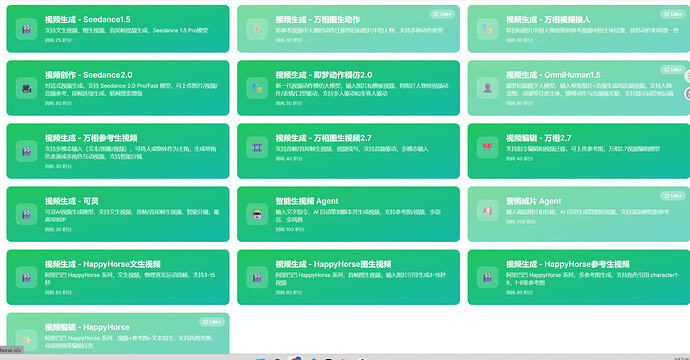Image resolution: width=690 pixels, height=360 pixels.
Task: Click the Lite+ badge on 视频编辑 - HappyHorse card
Action: 212,322
